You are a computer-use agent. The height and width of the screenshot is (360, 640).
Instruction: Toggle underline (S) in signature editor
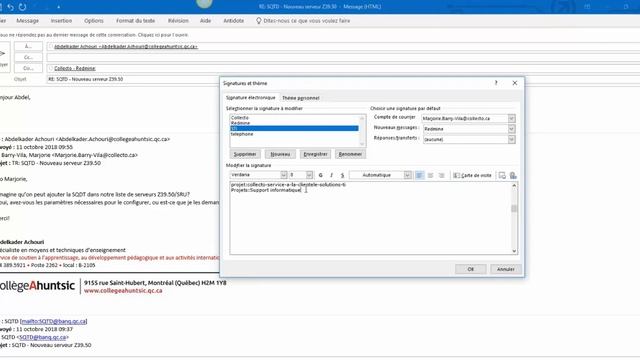(x=342, y=175)
